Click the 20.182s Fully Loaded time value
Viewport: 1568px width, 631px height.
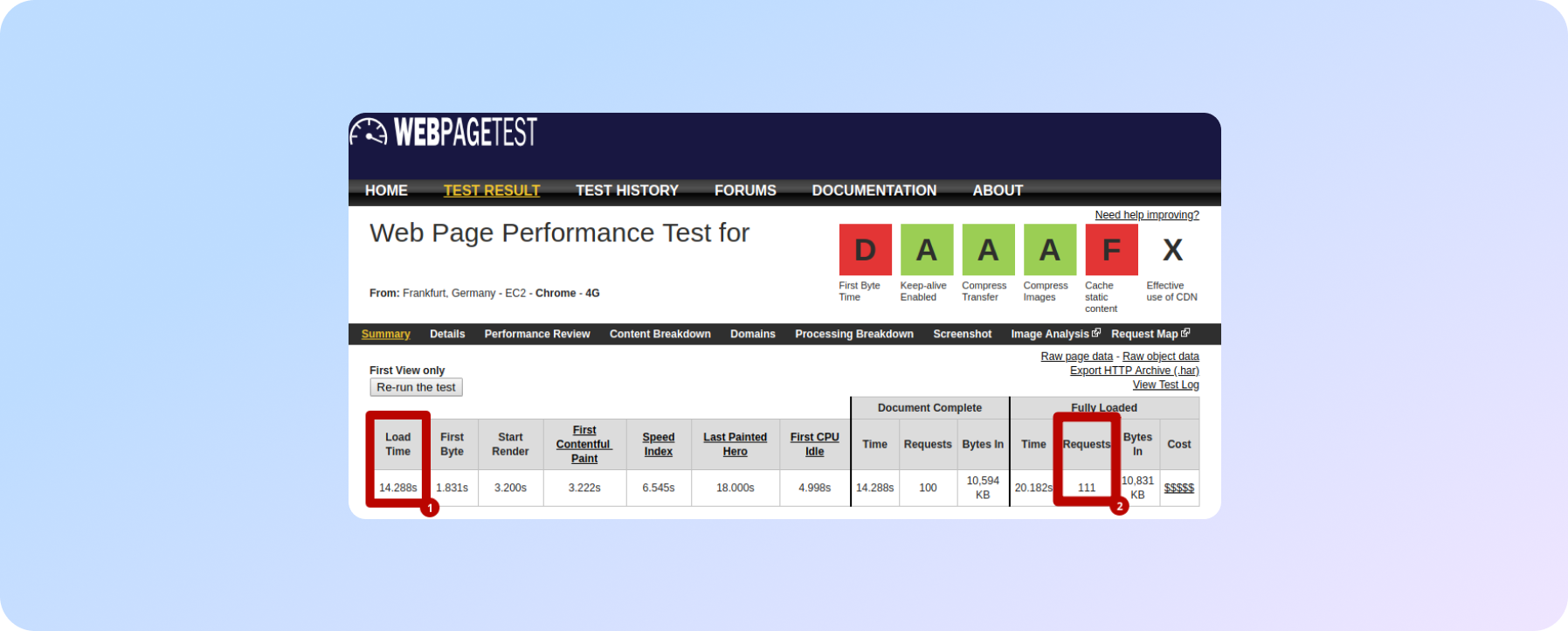click(x=1033, y=488)
